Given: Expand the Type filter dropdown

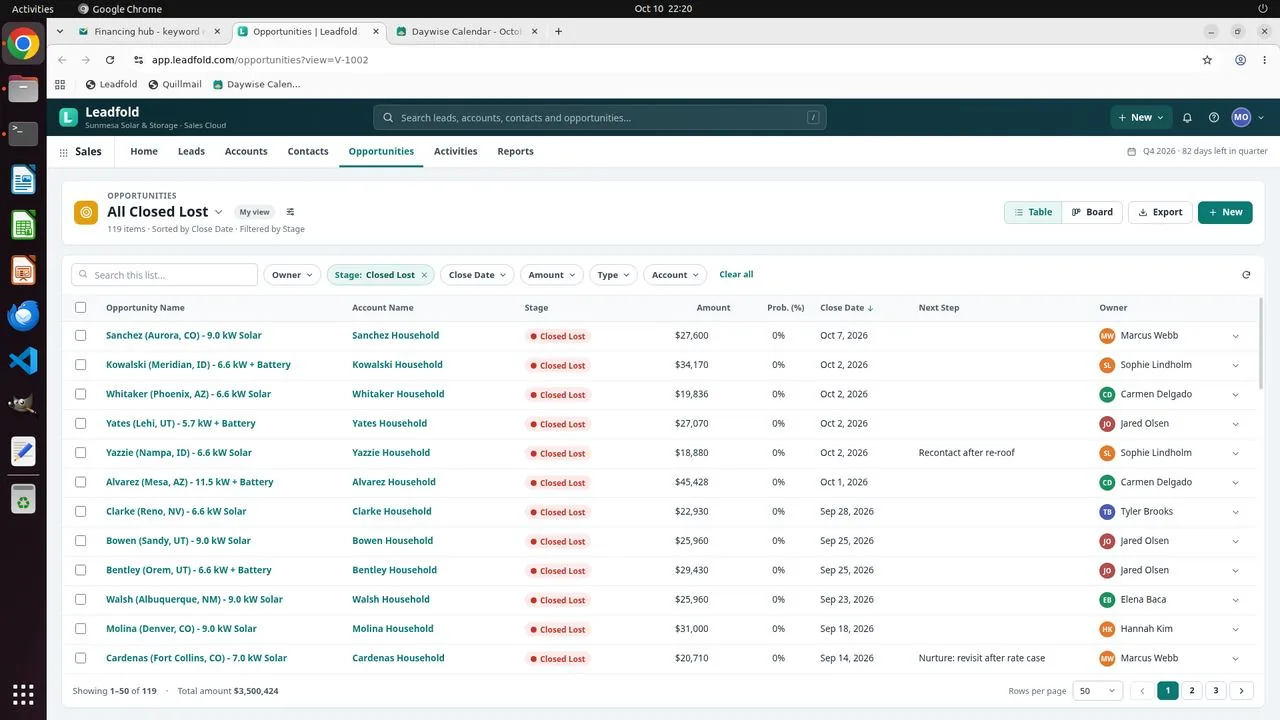Looking at the screenshot, I should click(613, 275).
